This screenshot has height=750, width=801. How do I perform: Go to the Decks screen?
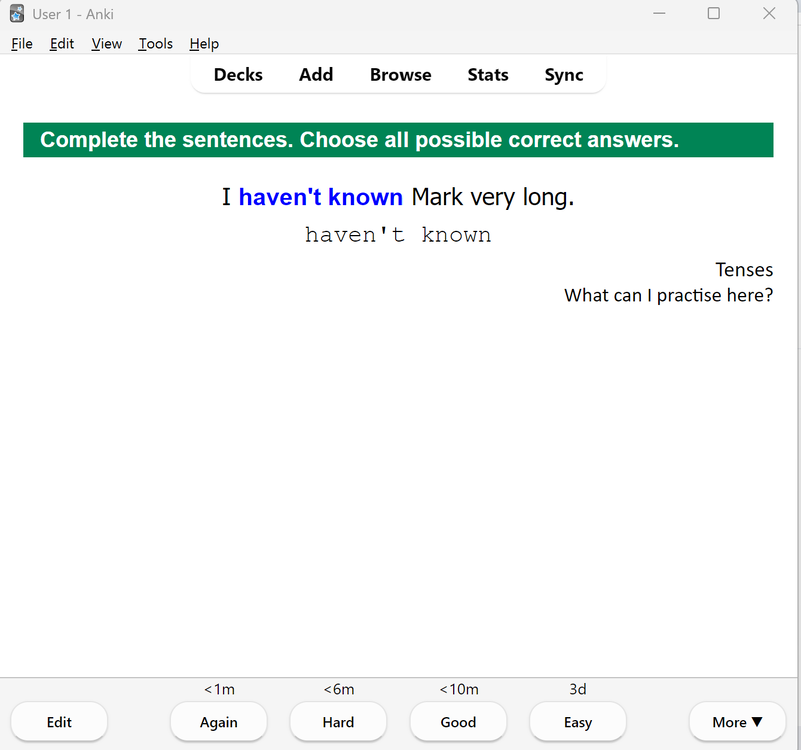238,75
